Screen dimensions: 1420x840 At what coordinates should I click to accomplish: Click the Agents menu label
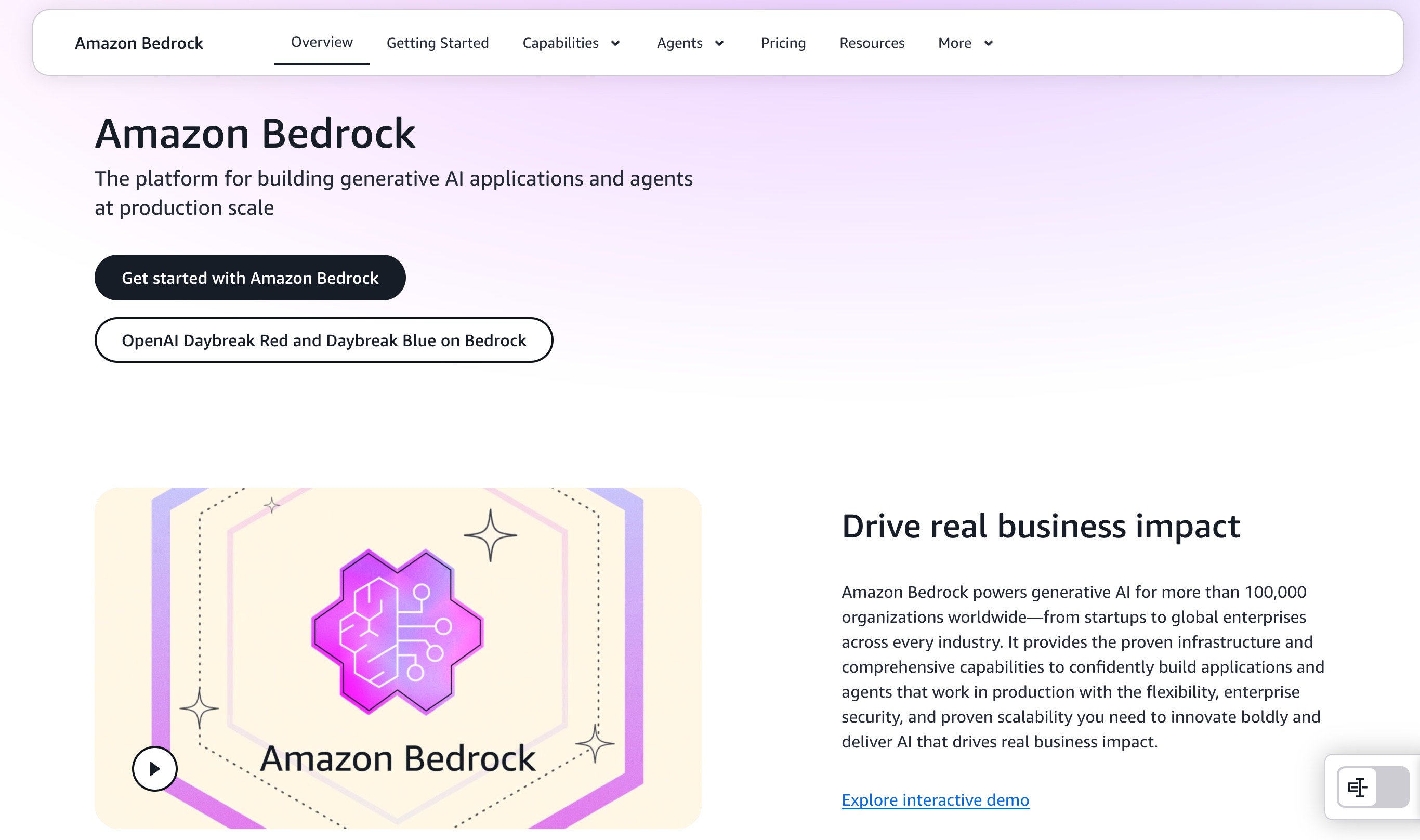pos(679,43)
